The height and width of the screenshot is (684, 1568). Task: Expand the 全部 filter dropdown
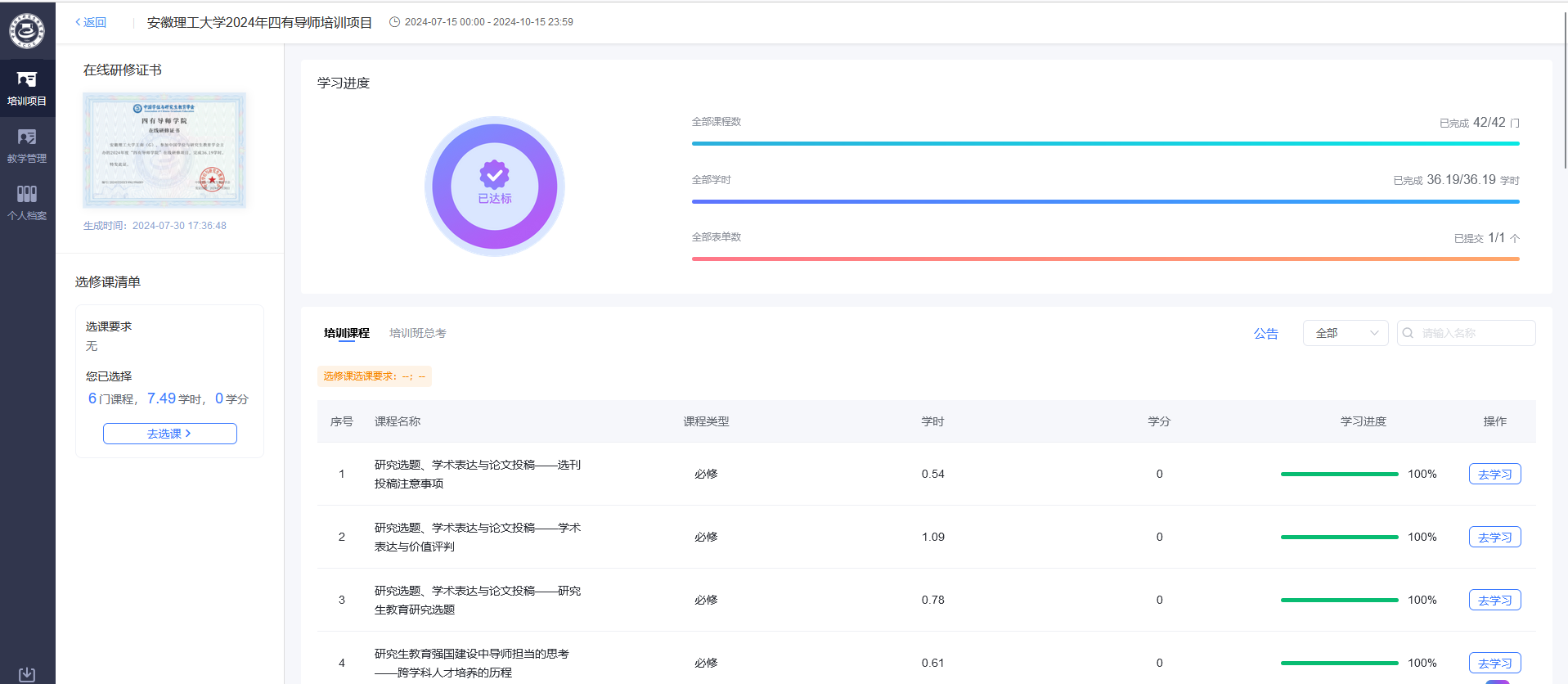[1345, 333]
